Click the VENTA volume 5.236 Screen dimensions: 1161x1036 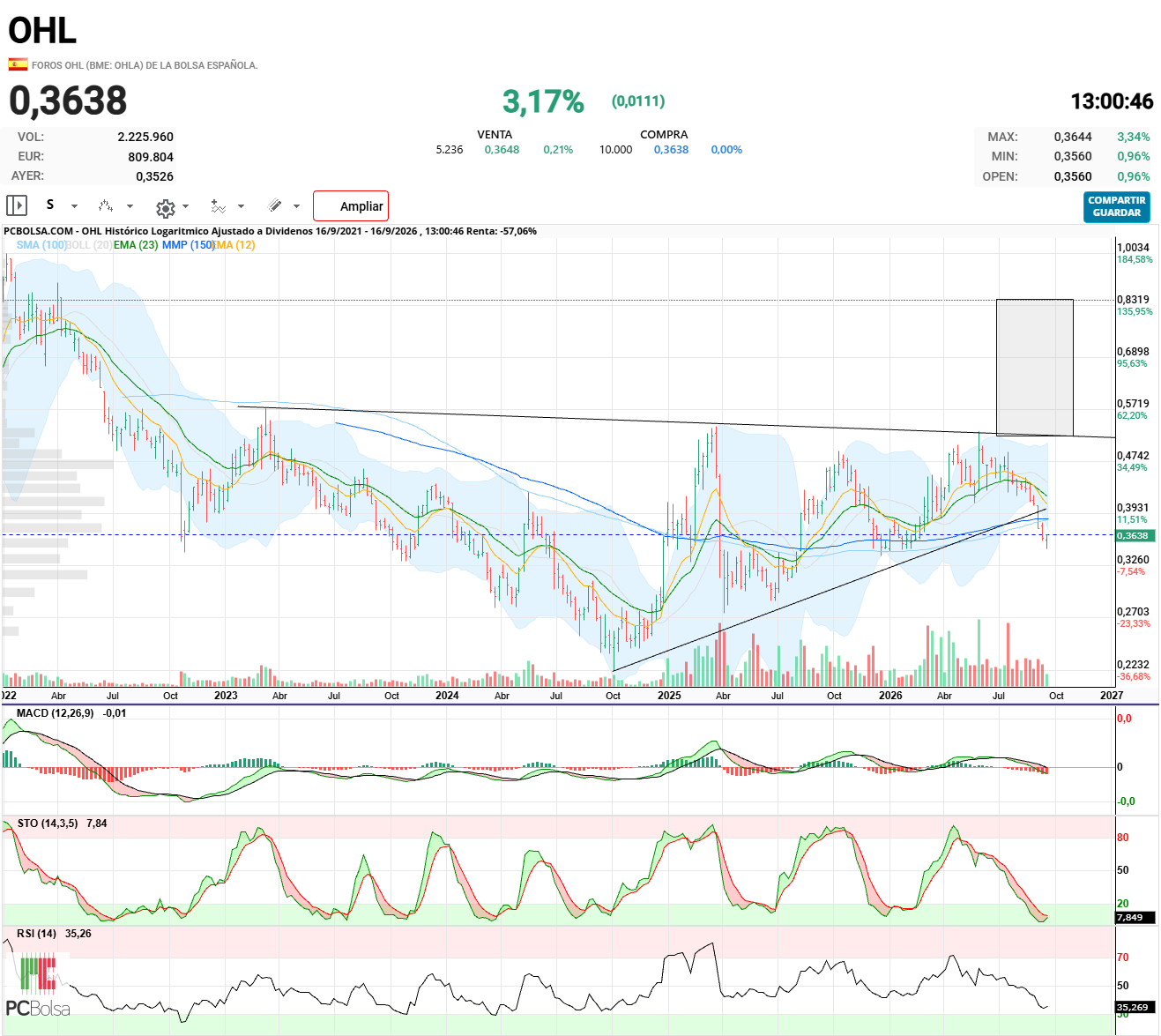point(450,150)
